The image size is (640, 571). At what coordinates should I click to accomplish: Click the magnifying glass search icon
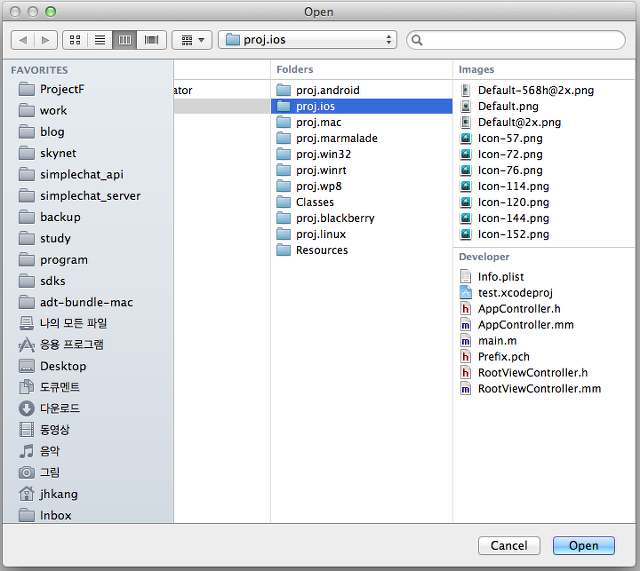pyautogui.click(x=417, y=40)
